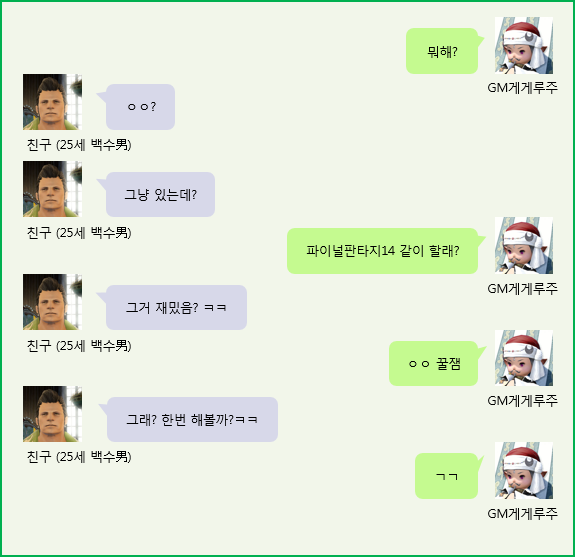583x557 pixels.
Task: Click friend avatar beside 그거 재밌음? bubble
Action: tap(52, 302)
